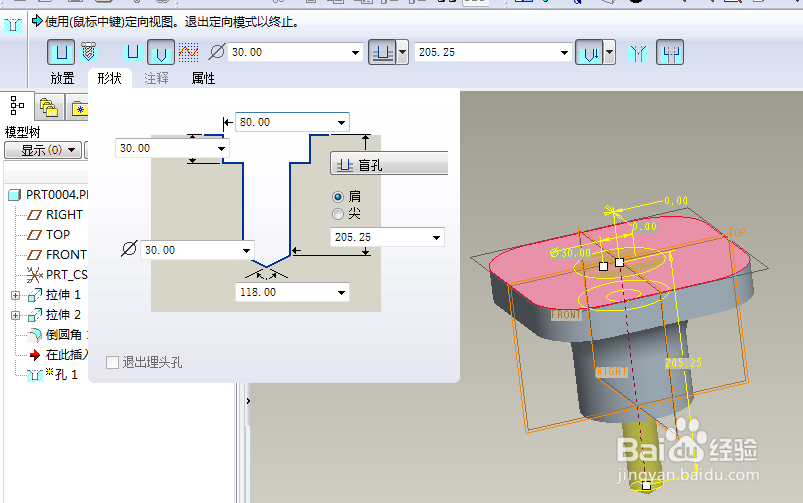Select the 尖 tip depth radio button

pyautogui.click(x=337, y=214)
